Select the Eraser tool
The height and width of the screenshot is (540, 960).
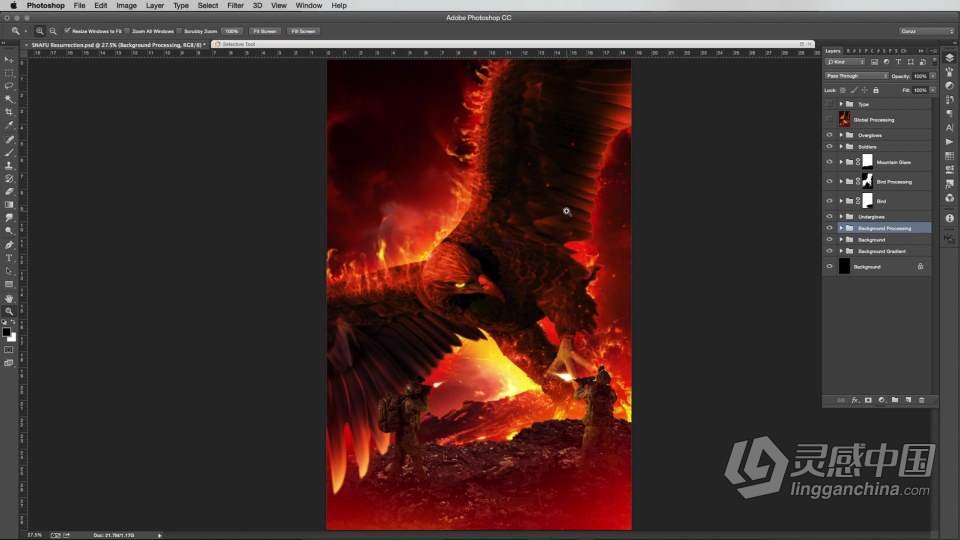(9, 192)
